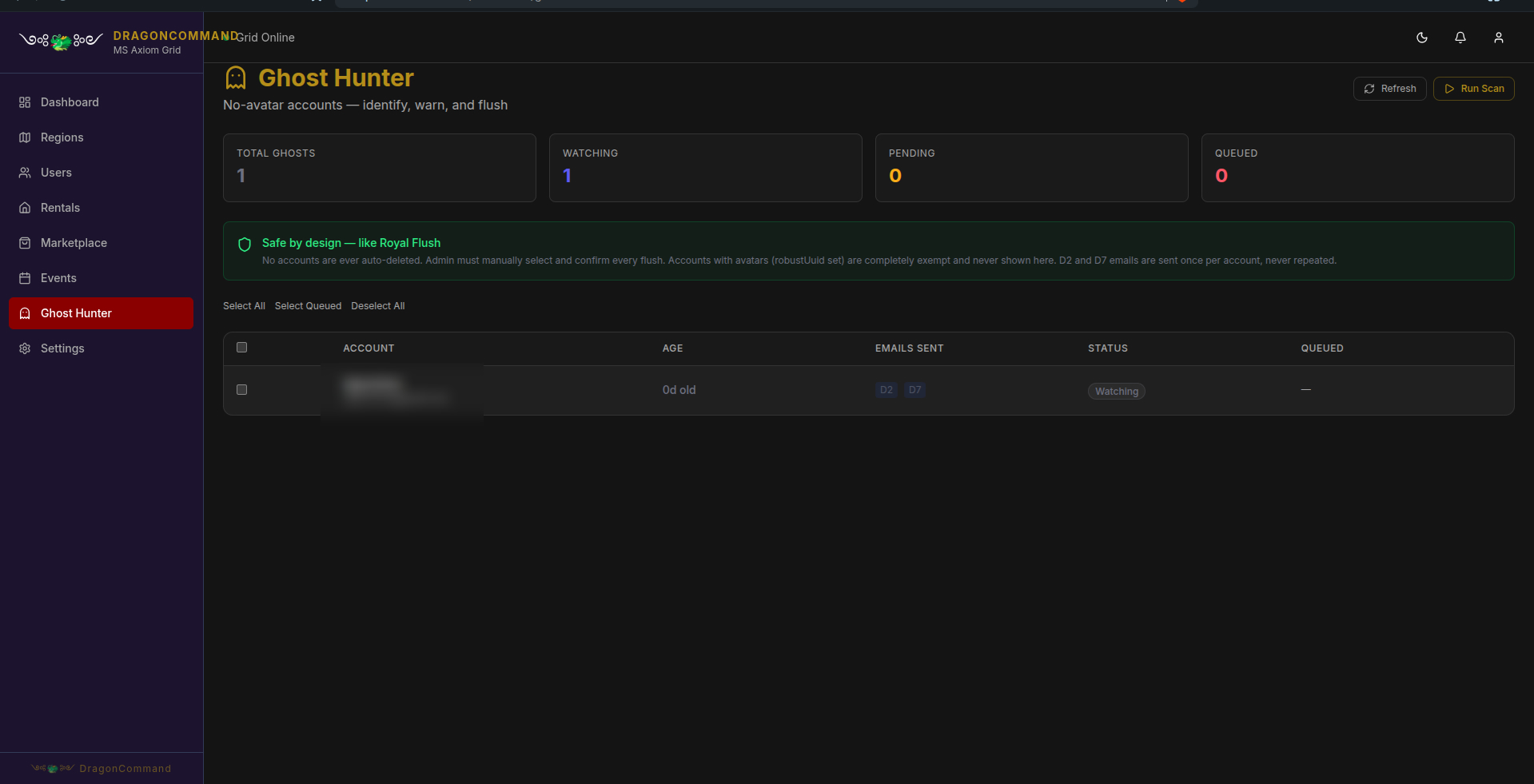
Task: Tick the checkbox for the 0d old account
Action: (241, 389)
